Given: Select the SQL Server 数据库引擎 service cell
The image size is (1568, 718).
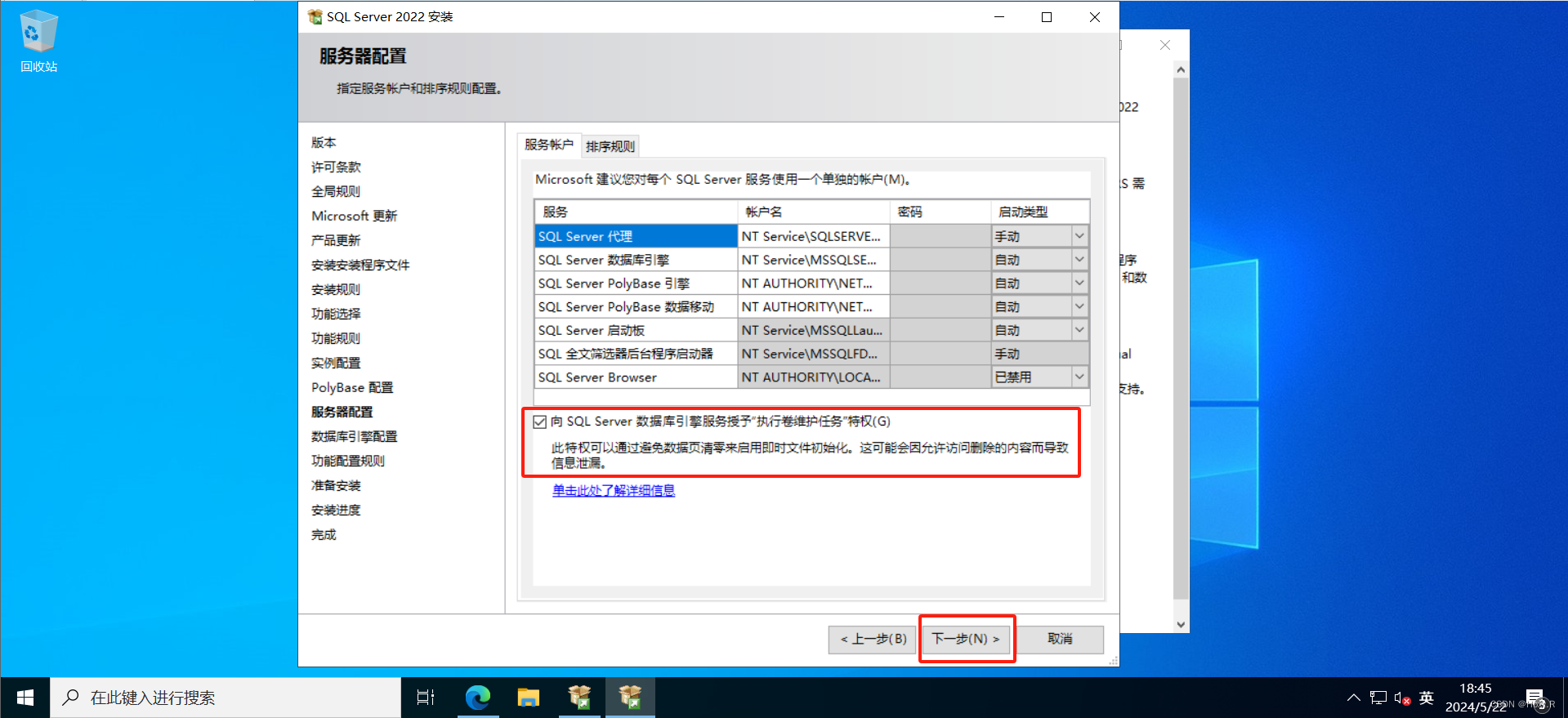Looking at the screenshot, I should tap(637, 260).
